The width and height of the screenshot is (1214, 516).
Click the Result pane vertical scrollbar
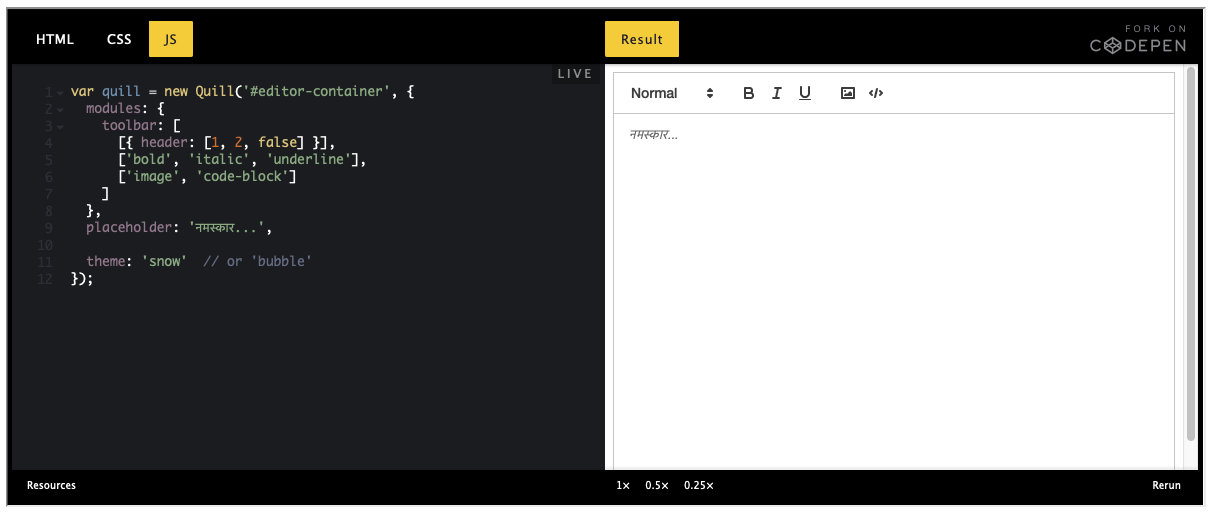[1190, 255]
